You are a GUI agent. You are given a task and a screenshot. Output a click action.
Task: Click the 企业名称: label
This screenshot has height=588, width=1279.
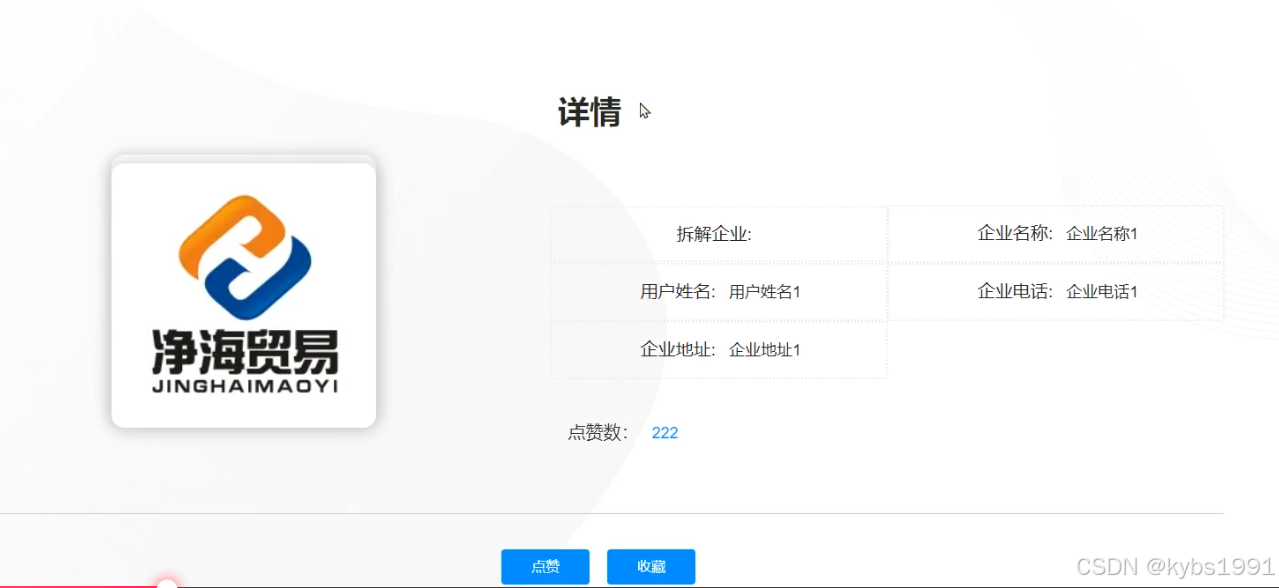tap(1015, 233)
